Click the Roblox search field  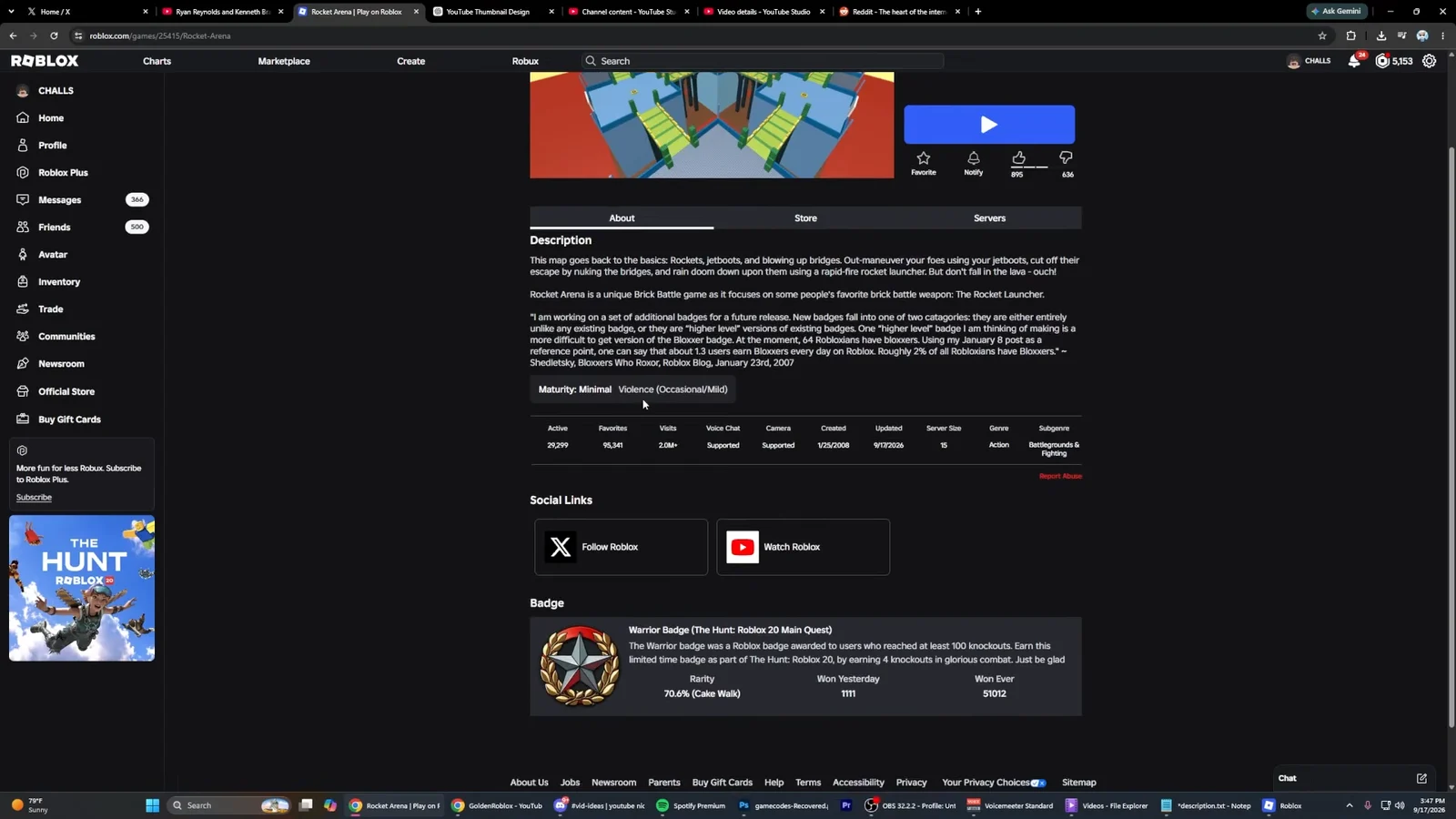[x=763, y=61]
